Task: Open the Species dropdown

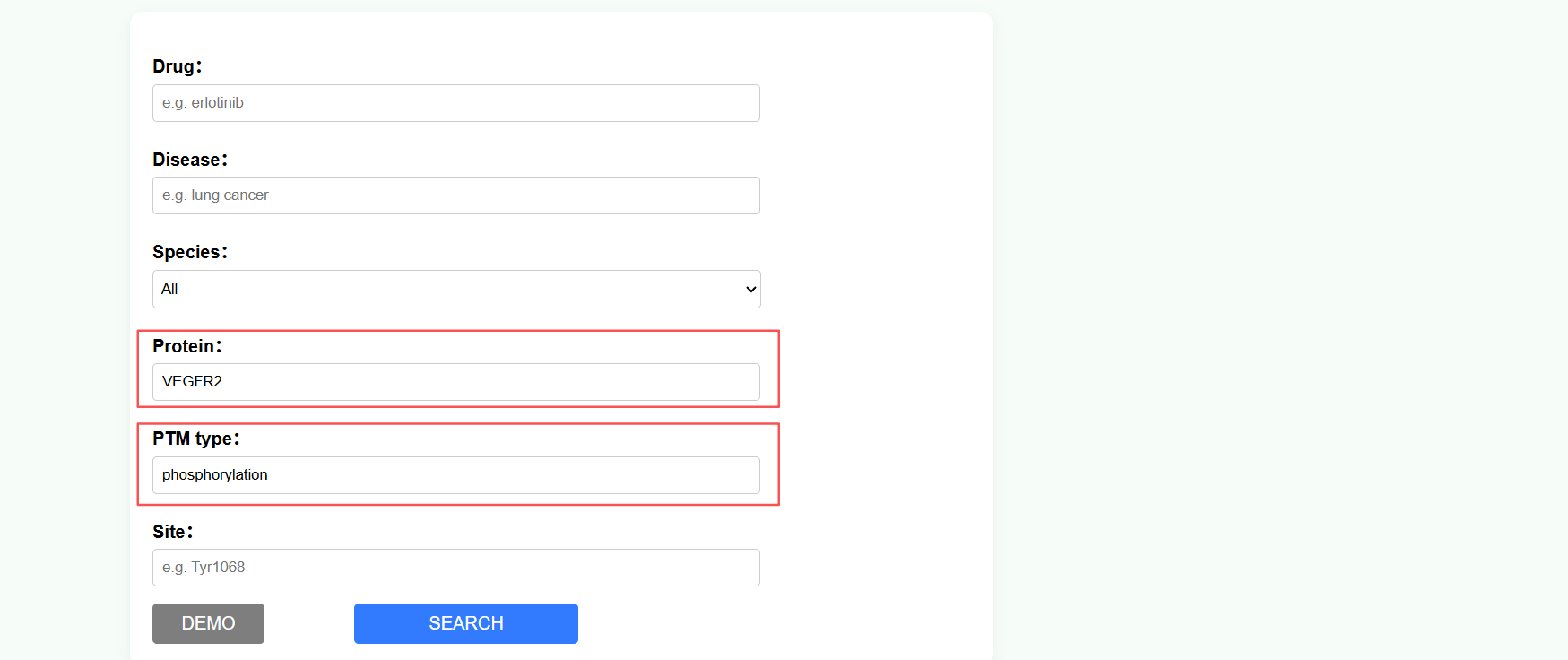Action: (455, 289)
